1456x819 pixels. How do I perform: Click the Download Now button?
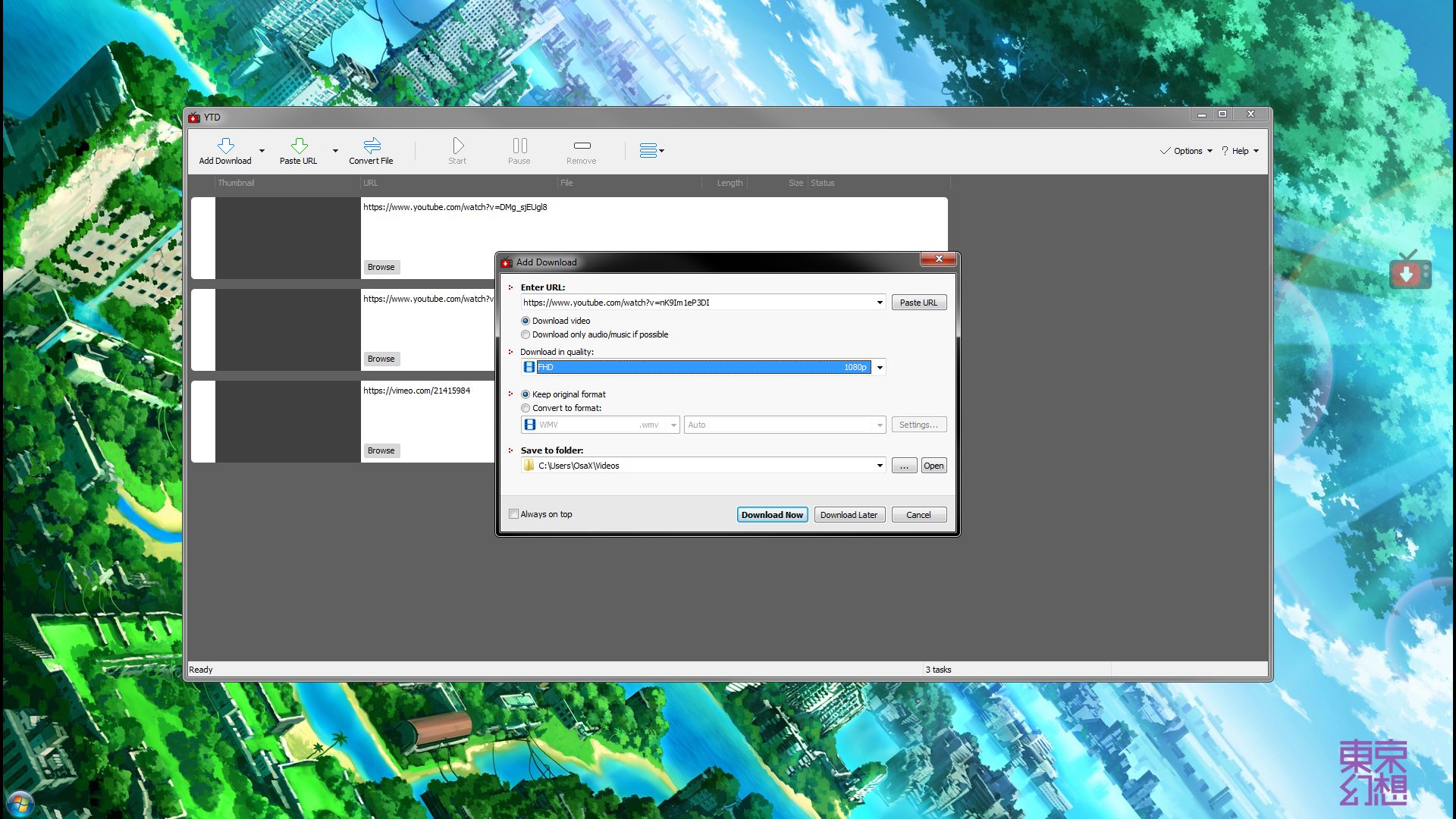pos(772,514)
